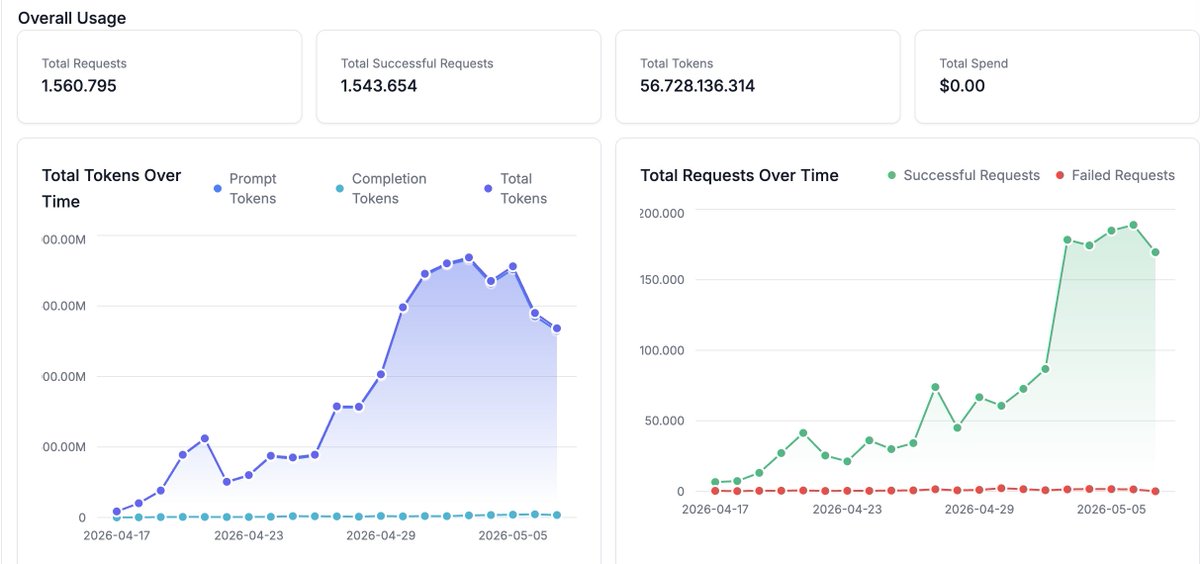Click the green dot next to Successful Requests
This screenshot has width=1200, height=564.
click(x=892, y=176)
